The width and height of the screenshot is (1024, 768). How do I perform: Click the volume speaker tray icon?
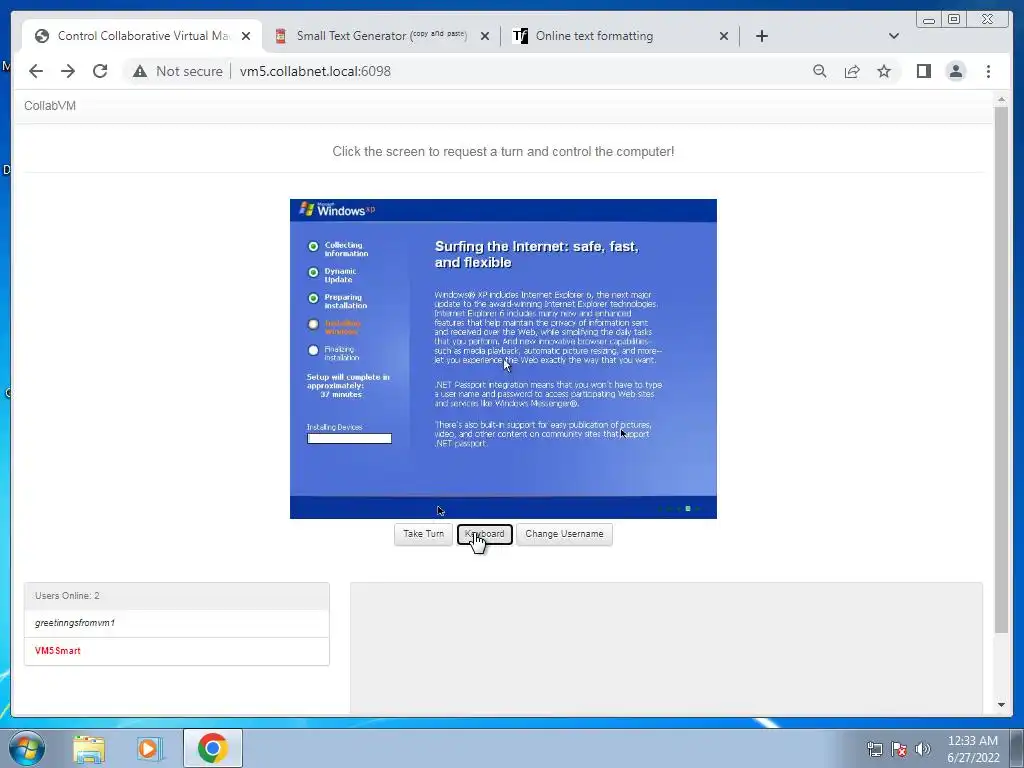[x=923, y=749]
